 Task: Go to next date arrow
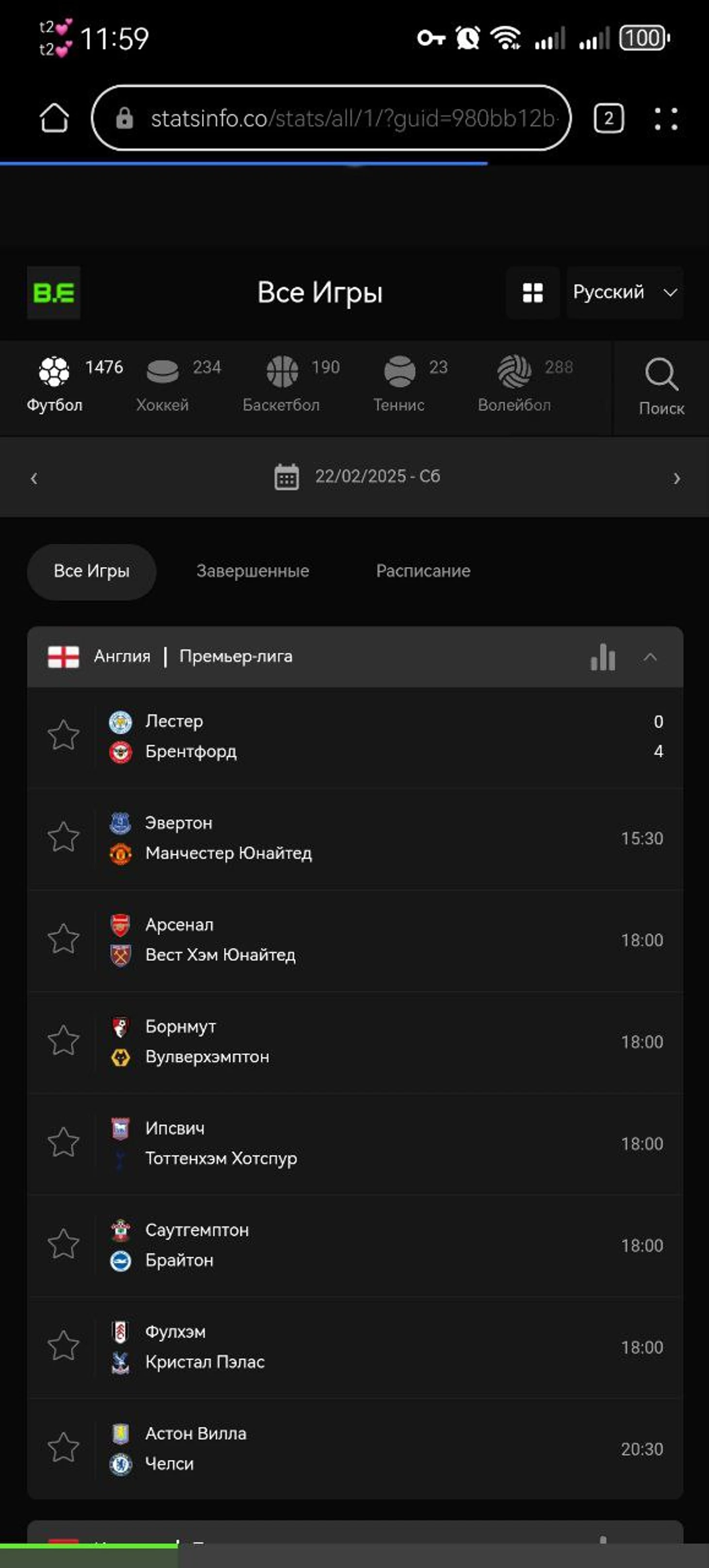[x=676, y=478]
